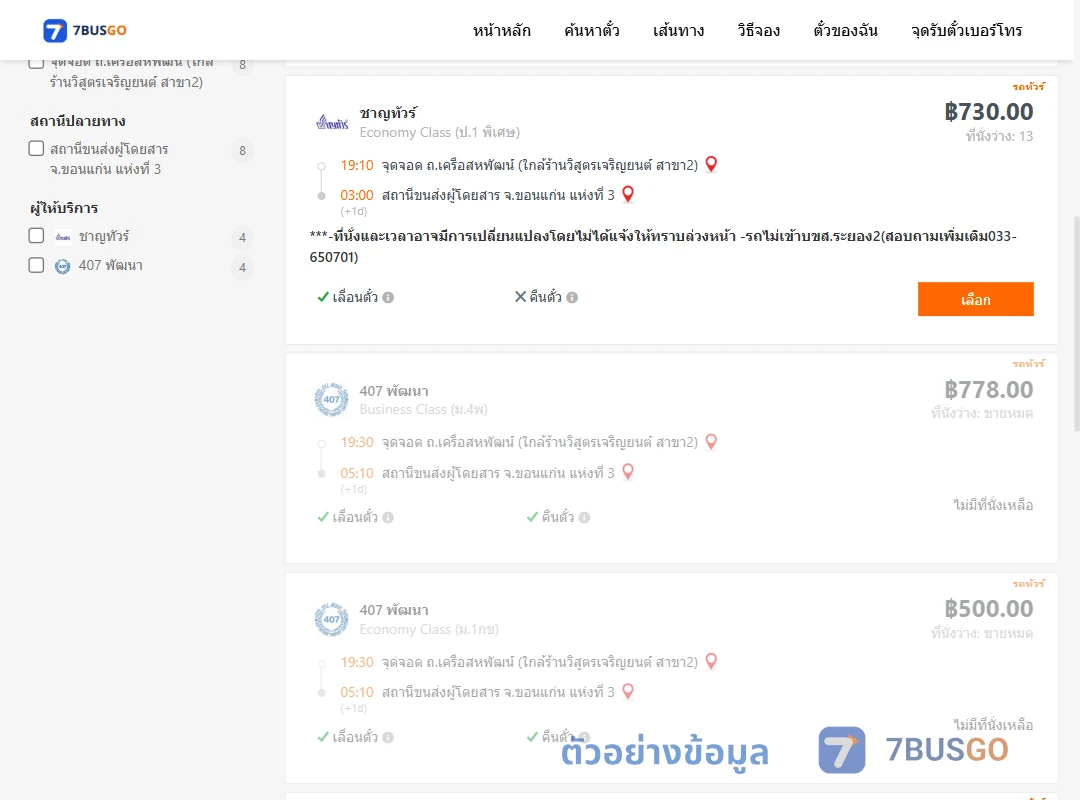This screenshot has width=1080, height=800.
Task: Open departure map pin in the ฿500.00 card
Action: [712, 661]
